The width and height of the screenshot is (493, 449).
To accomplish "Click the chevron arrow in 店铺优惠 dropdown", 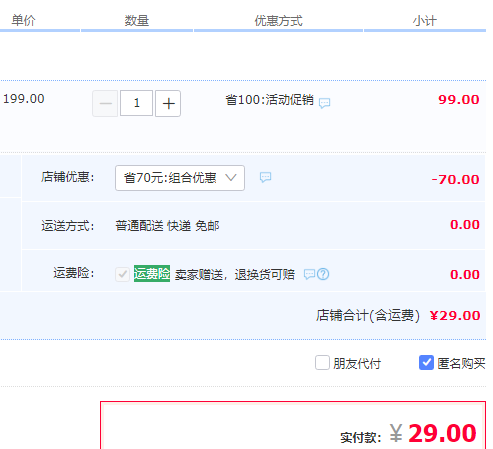I will pyautogui.click(x=231, y=178).
